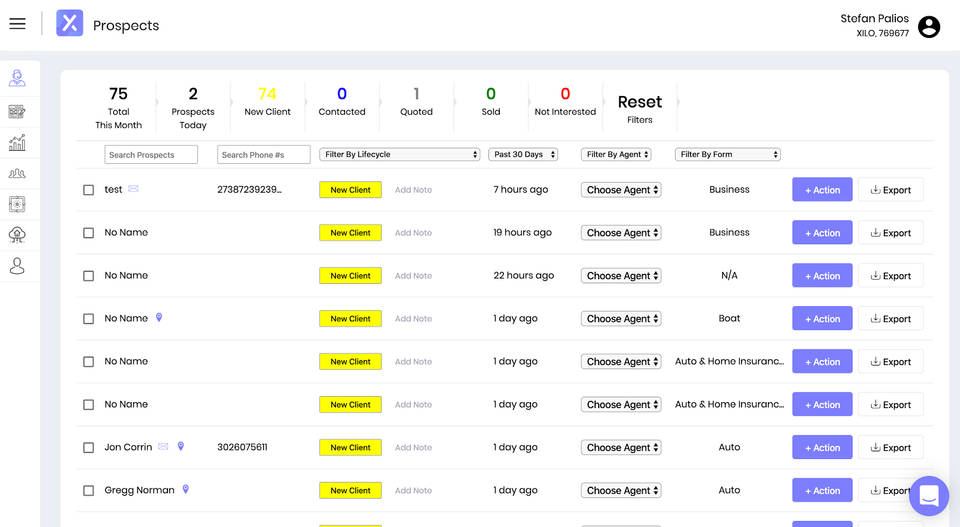Select checkbox for 22 hours ago prospect

pos(89,276)
